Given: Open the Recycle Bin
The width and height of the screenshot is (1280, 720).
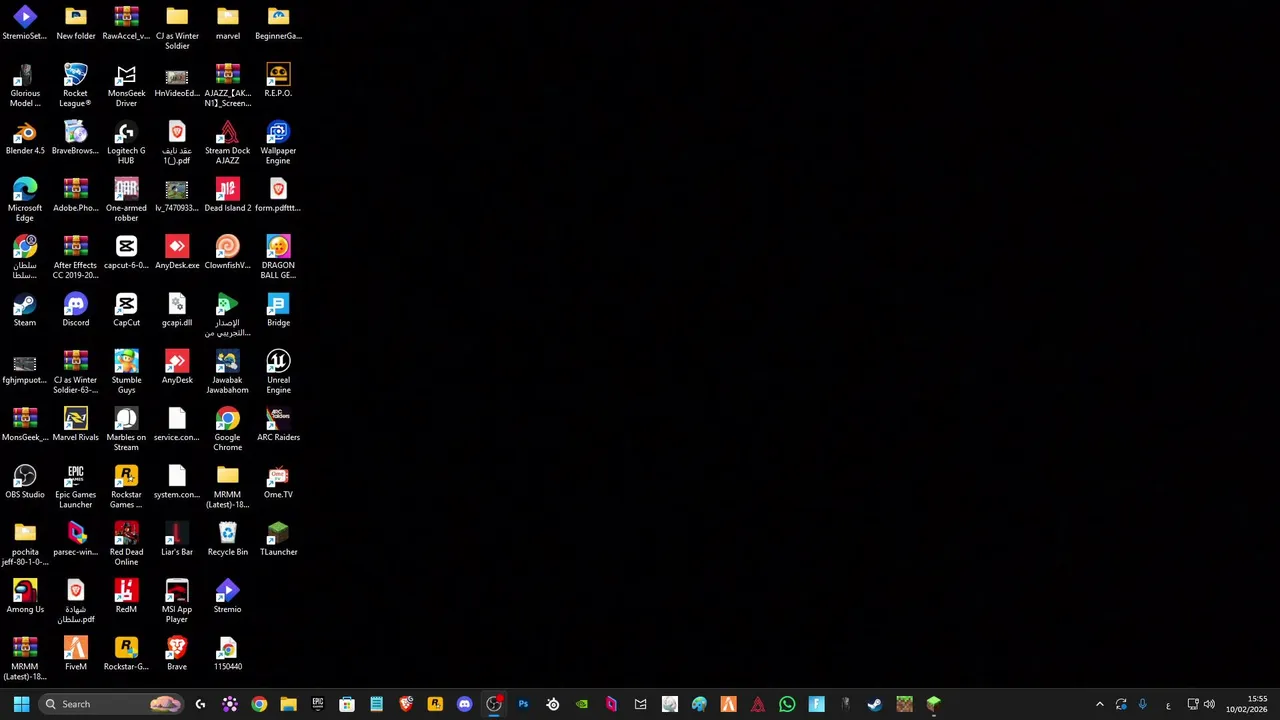Looking at the screenshot, I should [227, 539].
